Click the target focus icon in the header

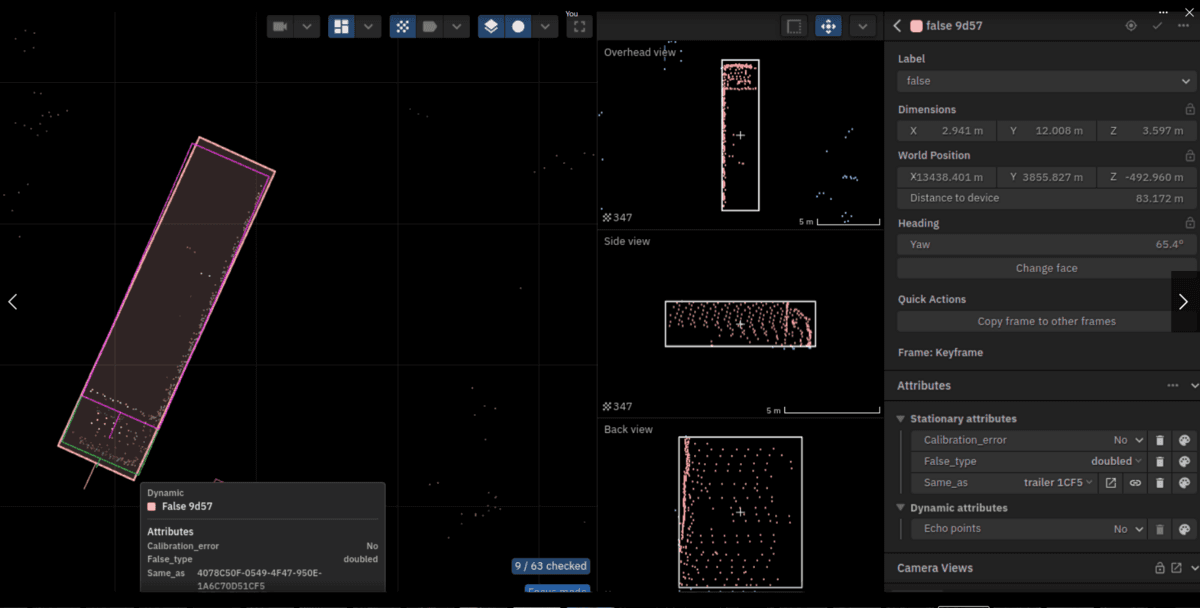[x=1131, y=26]
